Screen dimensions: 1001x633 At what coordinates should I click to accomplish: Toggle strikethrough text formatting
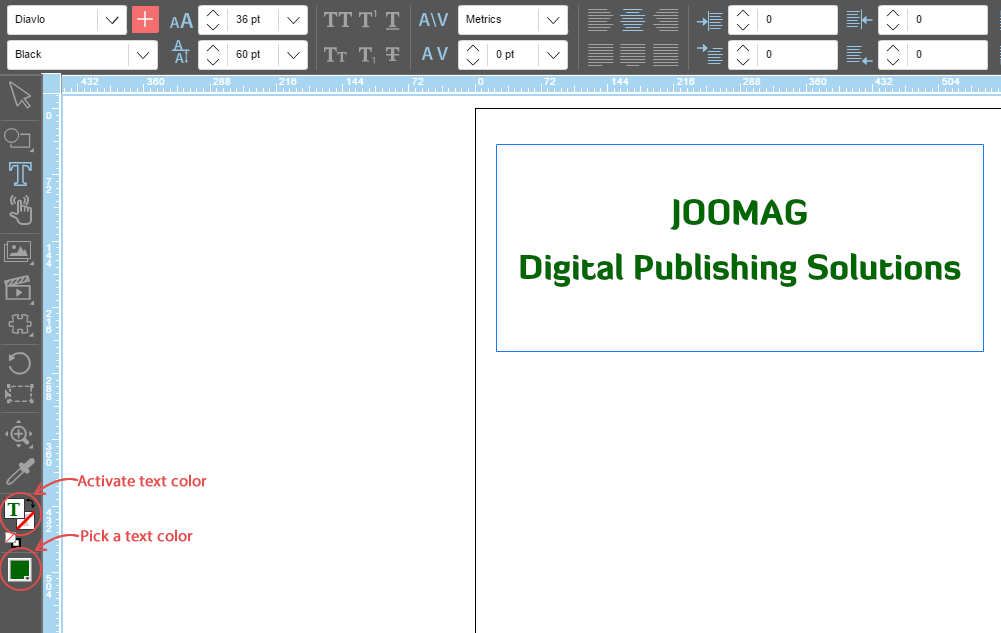click(393, 55)
